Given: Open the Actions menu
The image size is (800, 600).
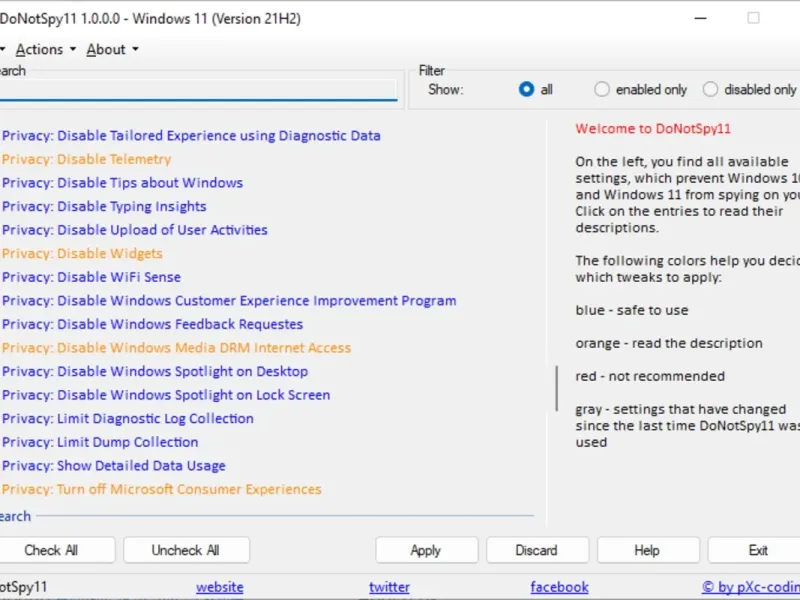Looking at the screenshot, I should click(x=45, y=49).
